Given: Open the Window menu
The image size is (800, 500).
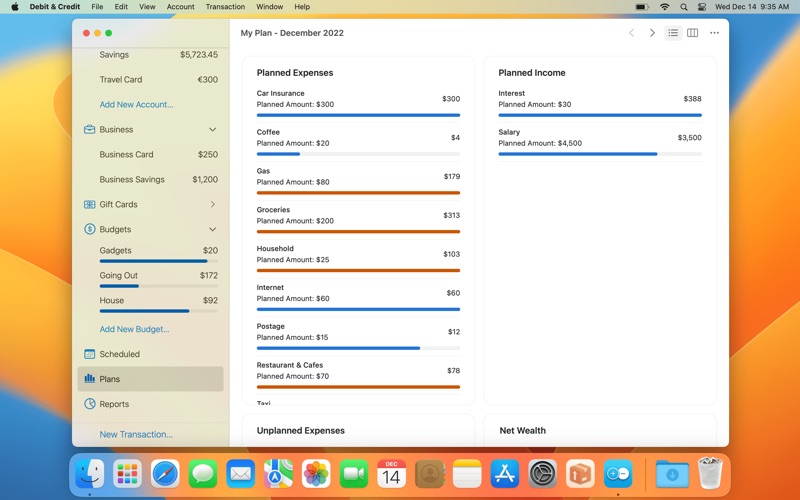Looking at the screenshot, I should (x=269, y=7).
